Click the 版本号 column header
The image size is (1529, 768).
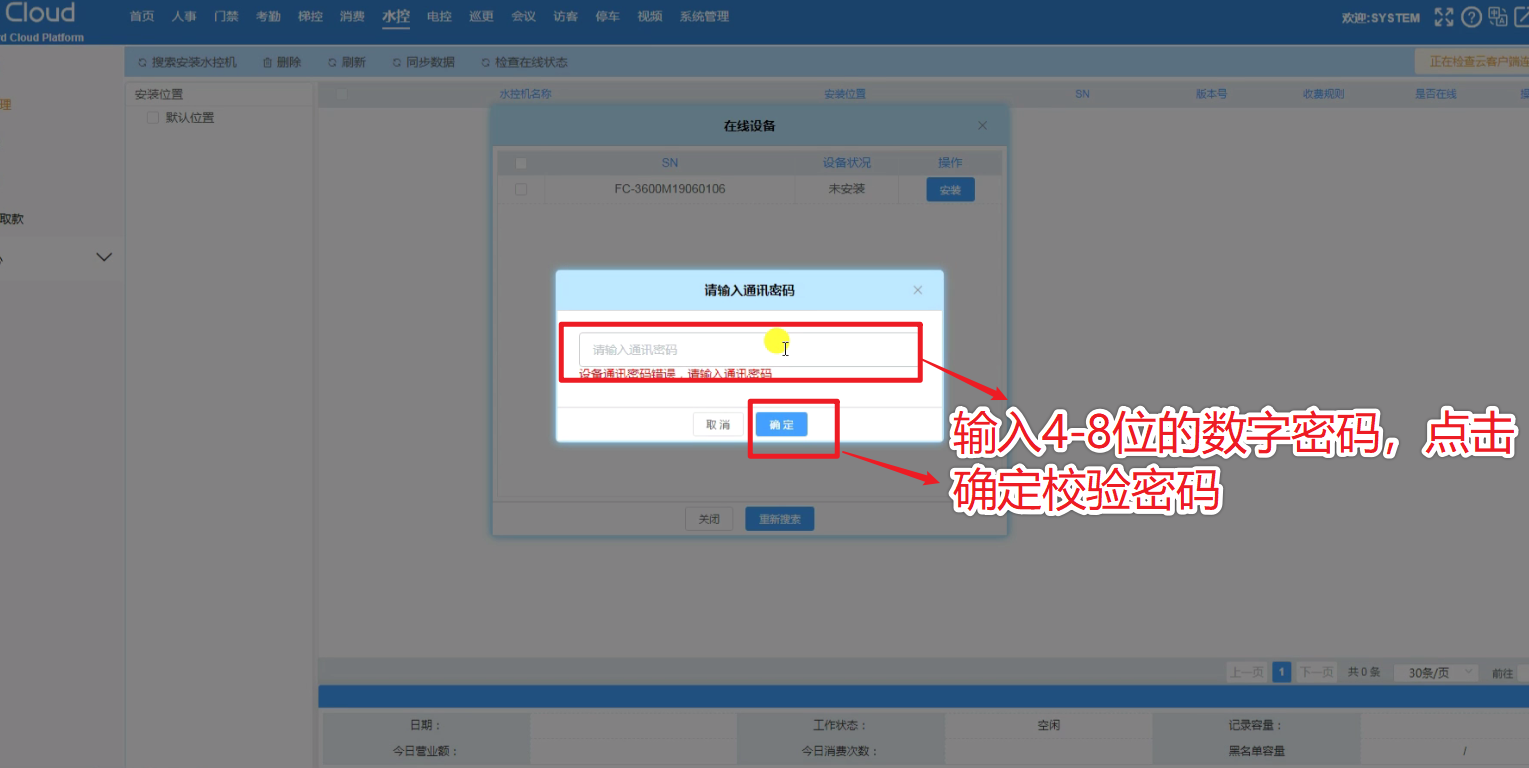(x=1211, y=94)
